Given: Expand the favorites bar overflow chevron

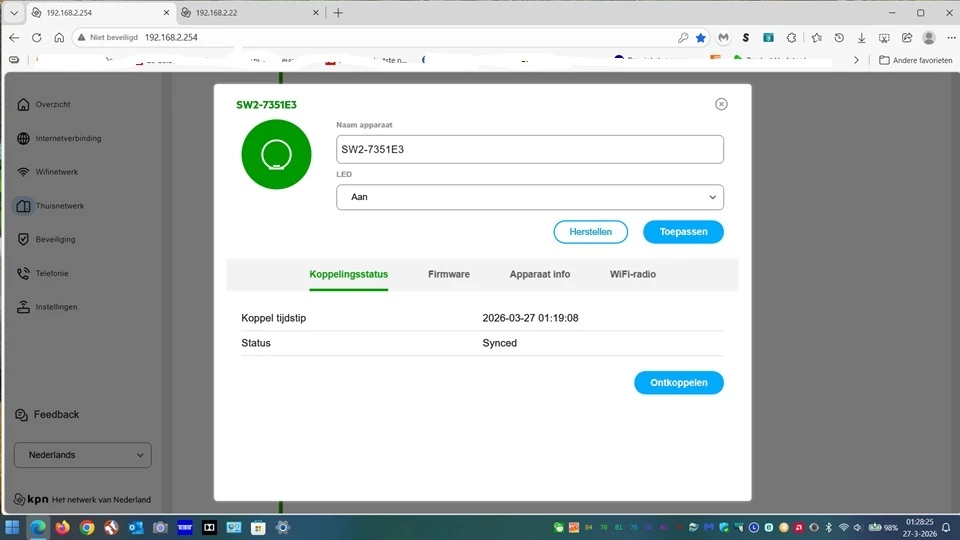Looking at the screenshot, I should point(856,60).
